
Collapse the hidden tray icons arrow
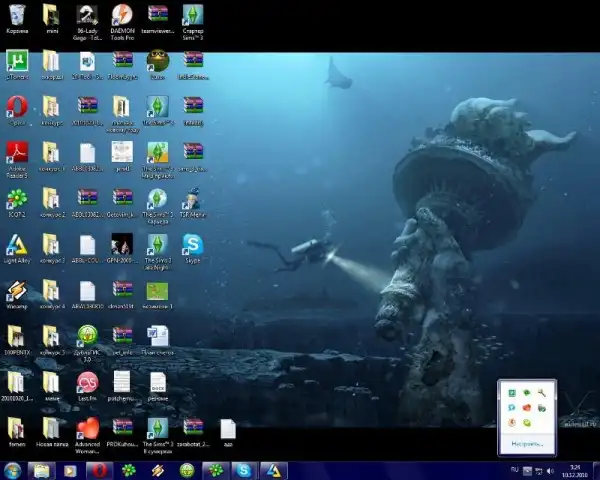pyautogui.click(x=528, y=469)
